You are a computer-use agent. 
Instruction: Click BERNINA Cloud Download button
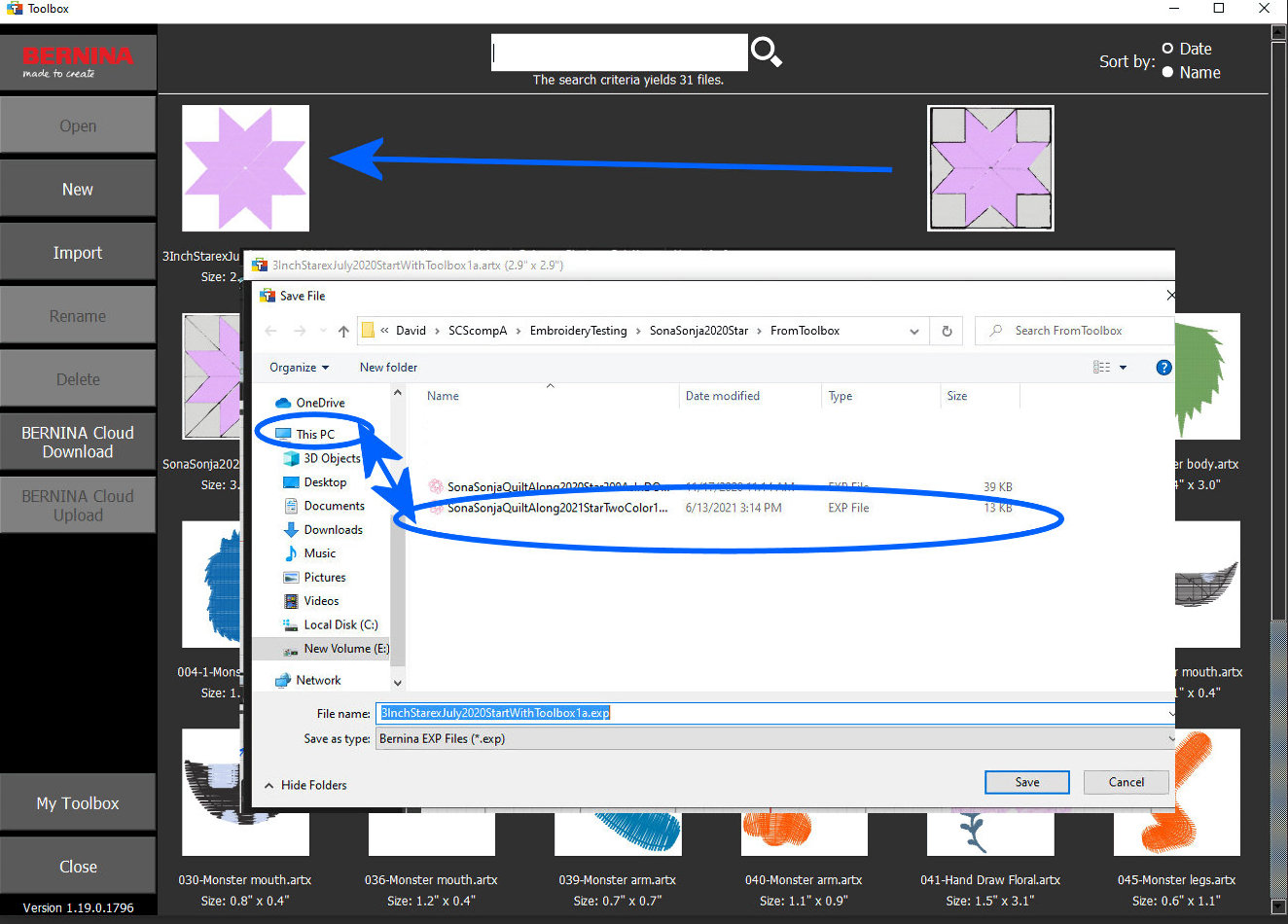(78, 442)
